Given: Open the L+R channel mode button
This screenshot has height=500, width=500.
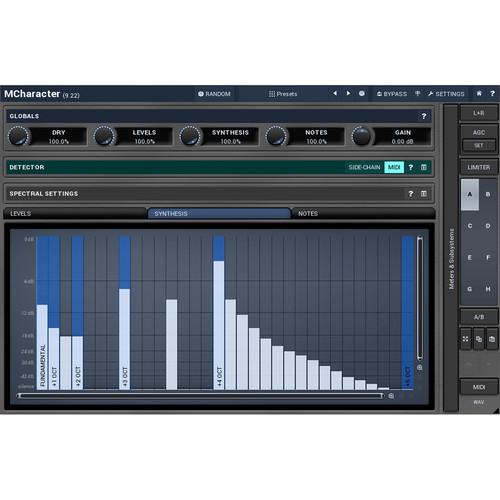Looking at the screenshot, I should coord(479,113).
